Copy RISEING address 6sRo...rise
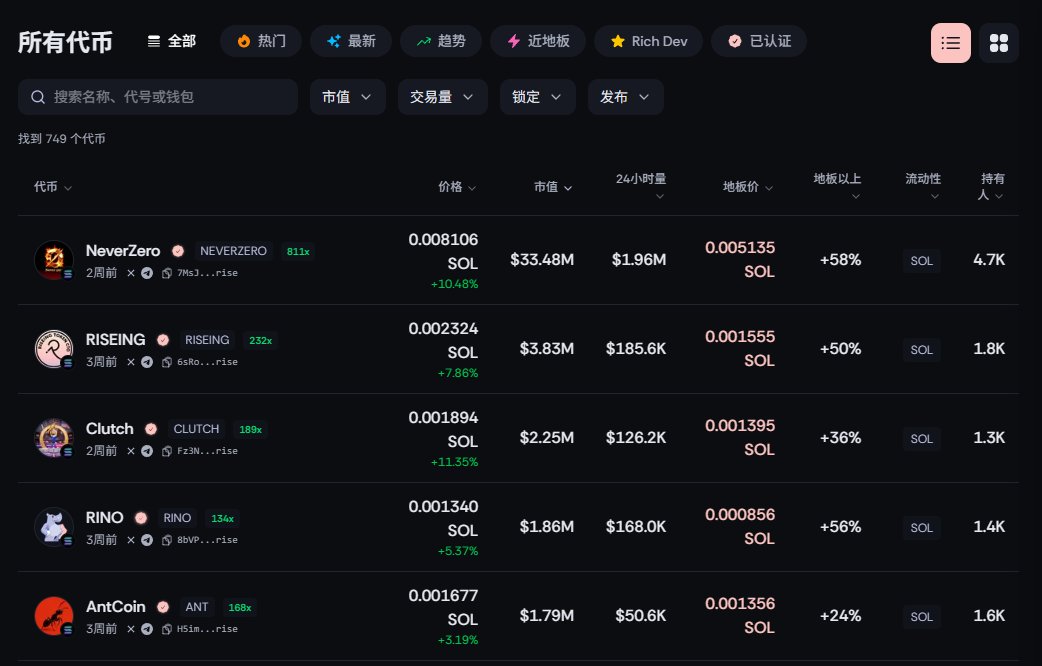The image size is (1042, 666). 200,362
